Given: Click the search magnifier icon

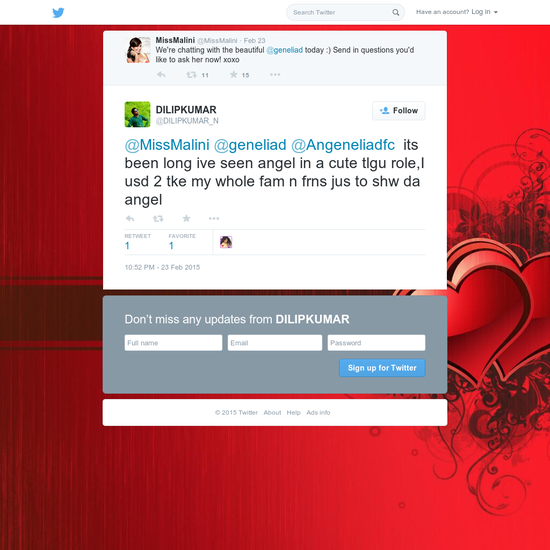Looking at the screenshot, I should (396, 12).
